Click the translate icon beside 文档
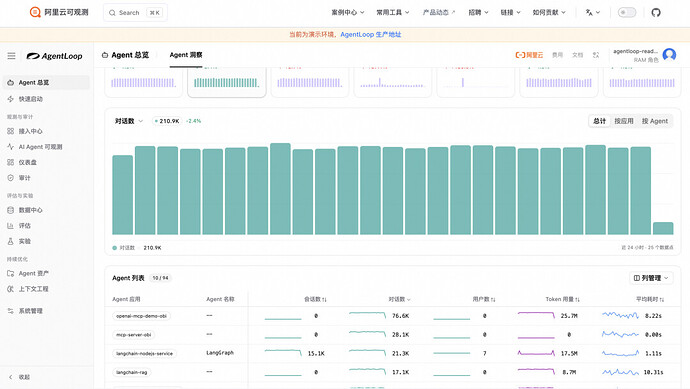Screen dimensions: 690x389 (x=596, y=55)
